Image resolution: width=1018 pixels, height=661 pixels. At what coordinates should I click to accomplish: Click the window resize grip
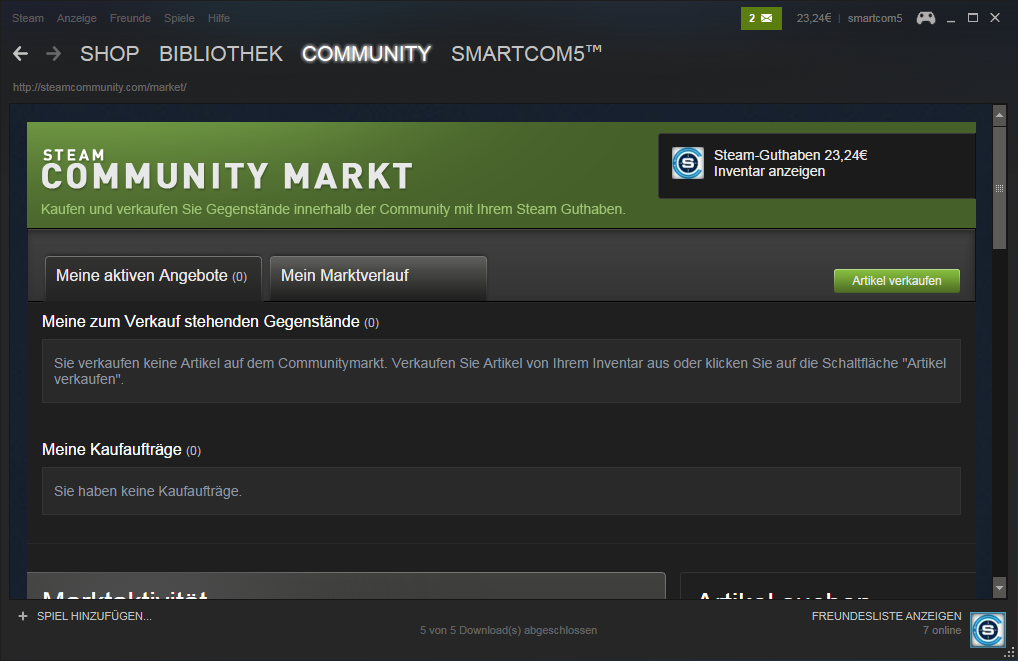click(1010, 653)
